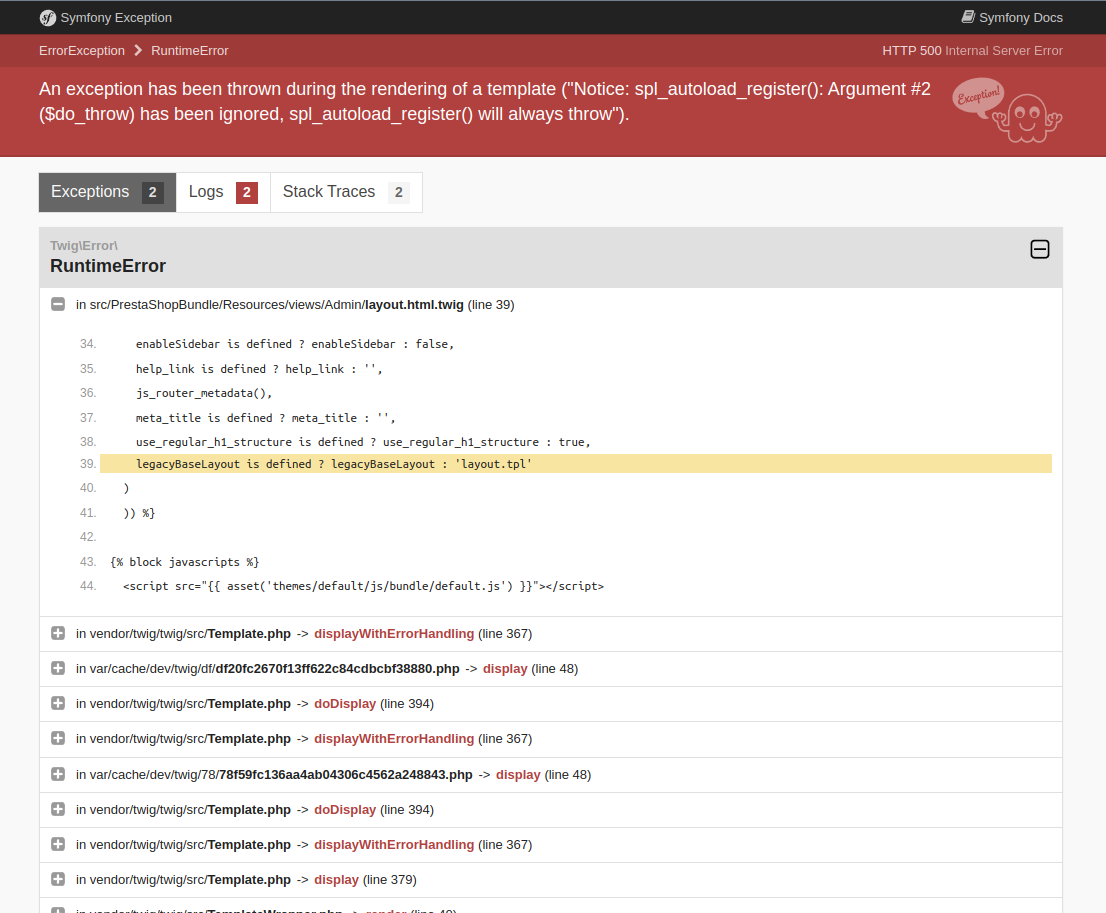
Task: Click code line 36 js_router_metadata()
Action: tap(204, 393)
